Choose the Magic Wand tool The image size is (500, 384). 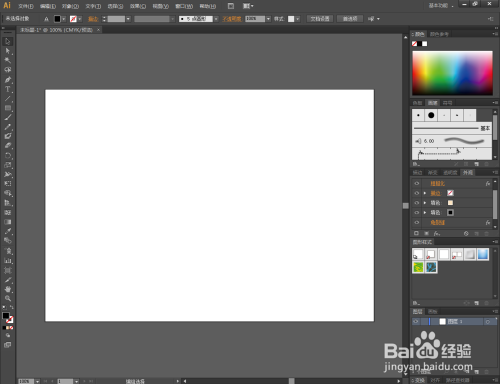click(x=8, y=60)
